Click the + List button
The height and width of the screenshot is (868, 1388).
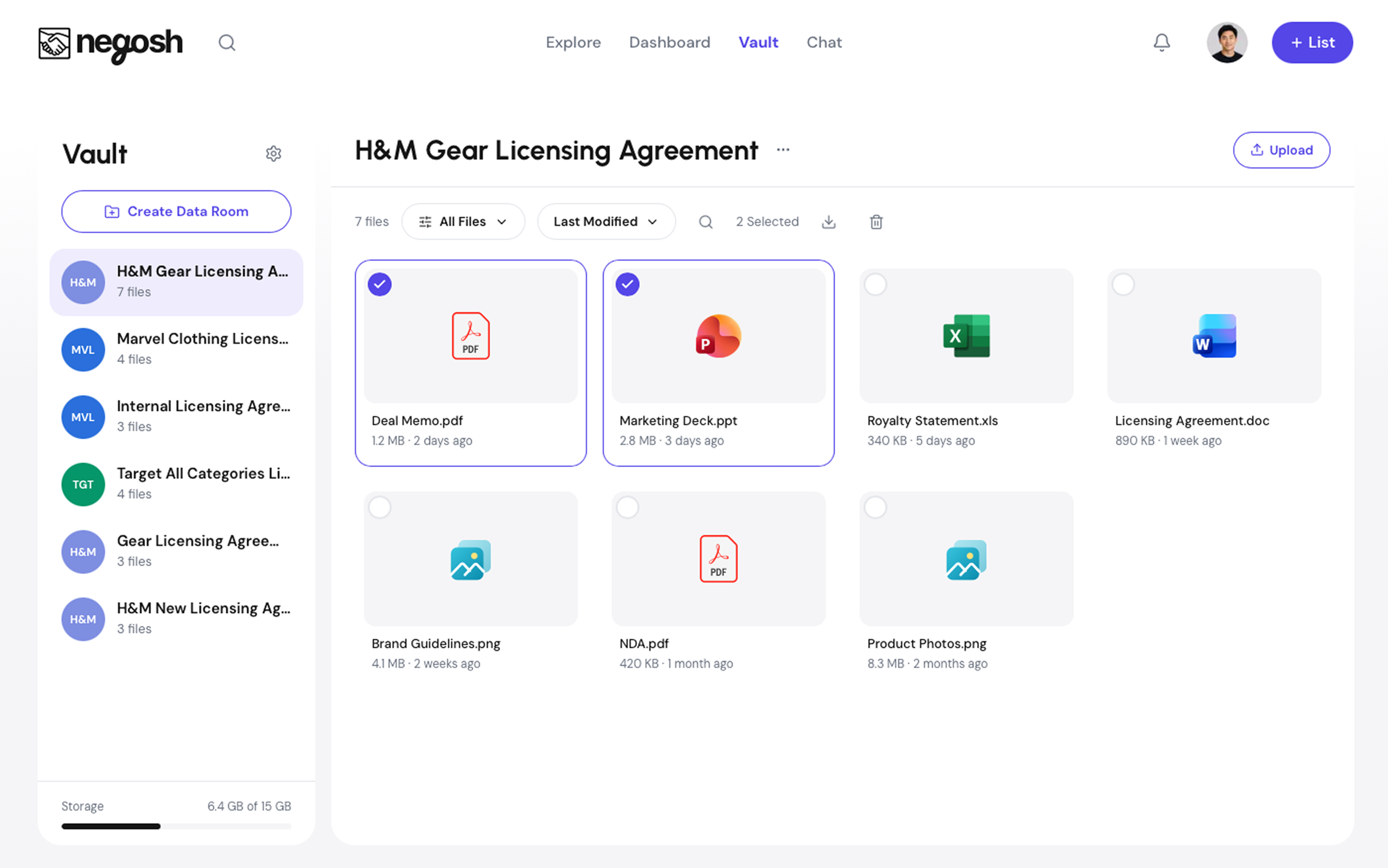(1312, 43)
